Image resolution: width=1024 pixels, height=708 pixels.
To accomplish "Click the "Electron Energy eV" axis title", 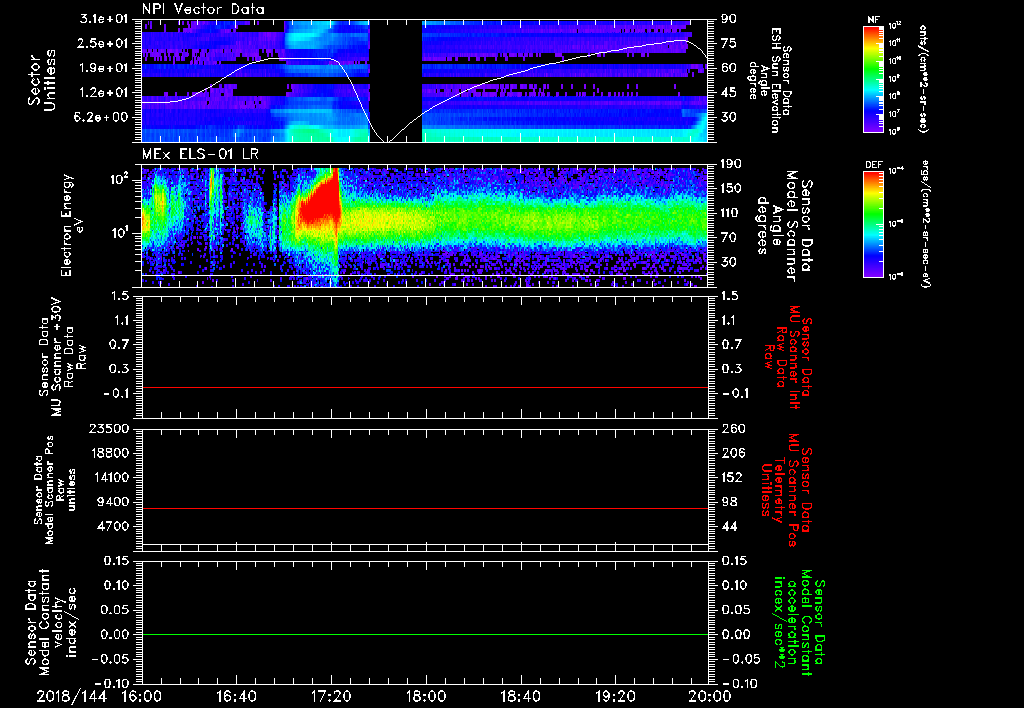I will click(74, 225).
